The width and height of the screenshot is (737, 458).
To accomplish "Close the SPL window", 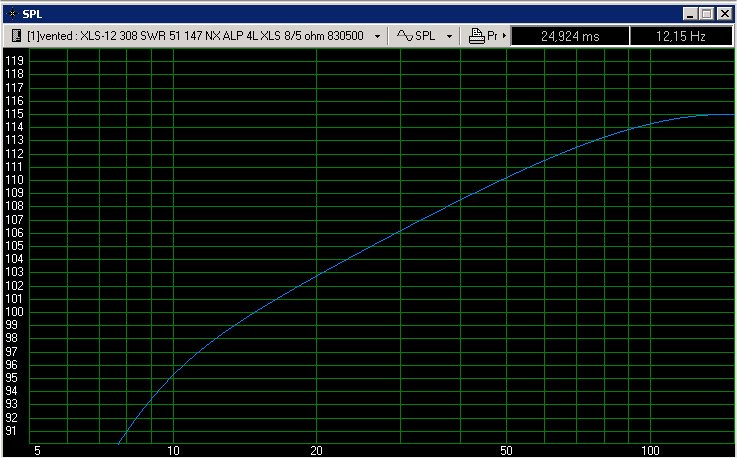I will [724, 14].
